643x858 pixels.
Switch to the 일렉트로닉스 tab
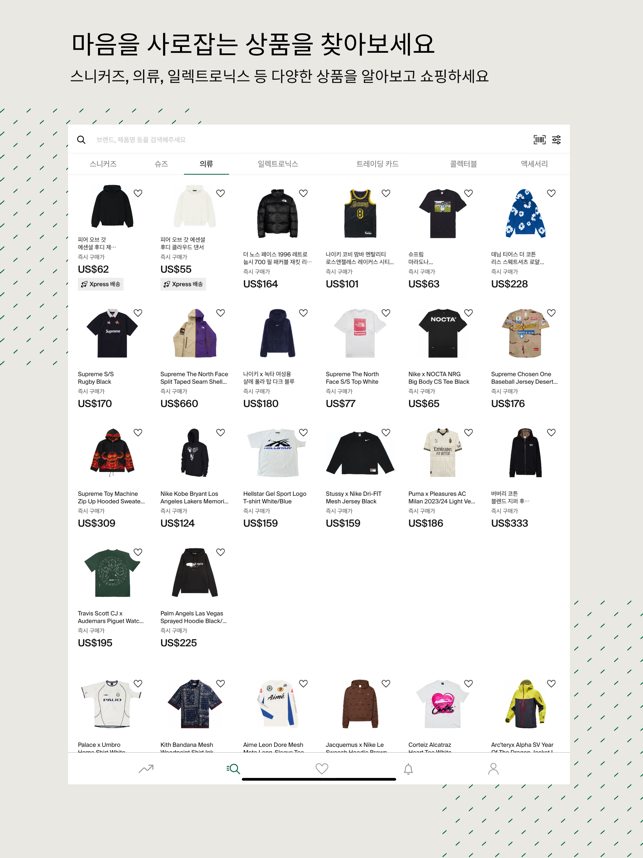pos(278,164)
